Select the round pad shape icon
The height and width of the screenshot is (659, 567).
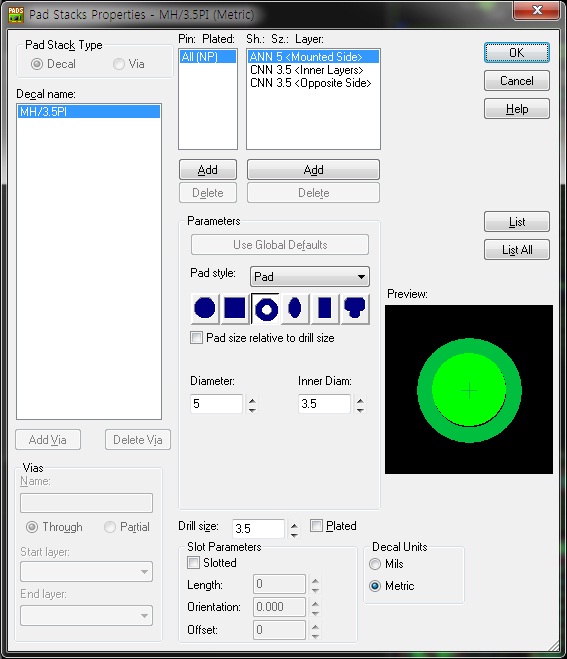tap(205, 308)
